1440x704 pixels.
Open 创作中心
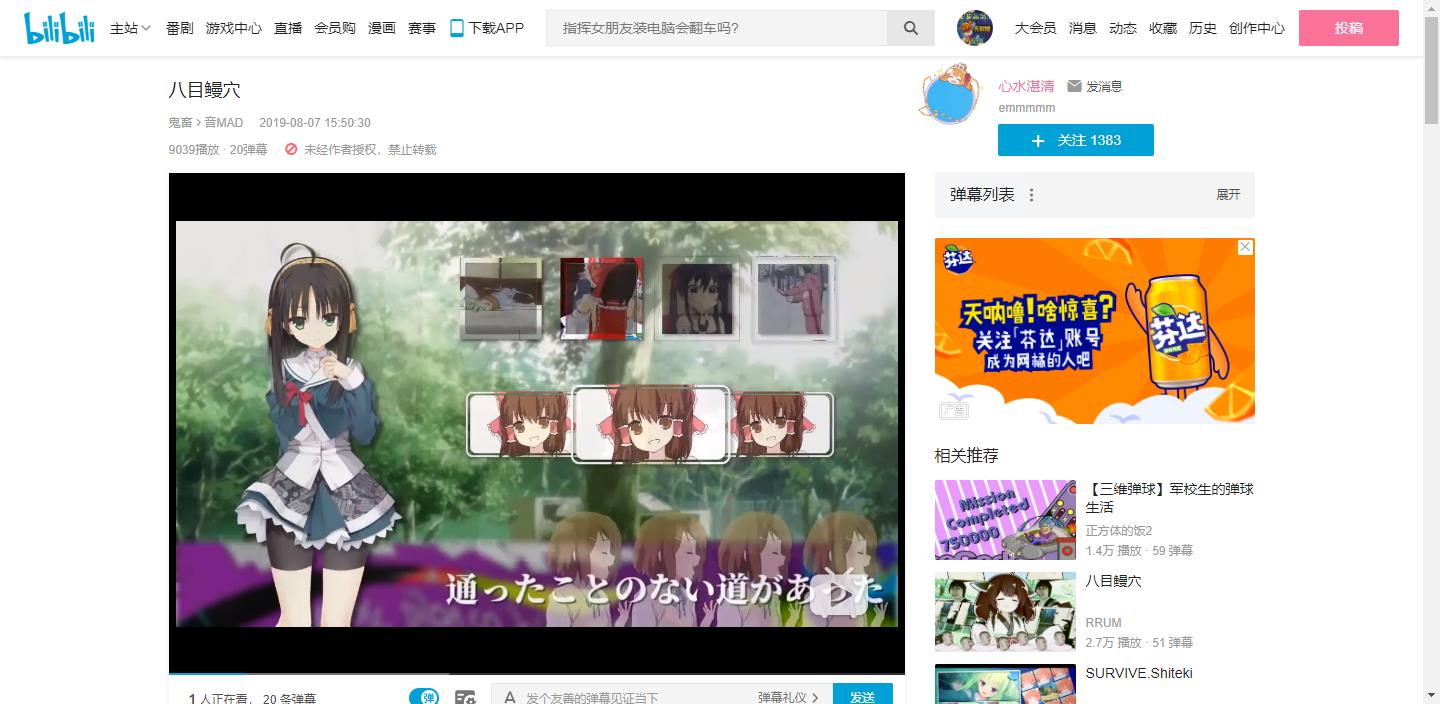coord(1257,28)
